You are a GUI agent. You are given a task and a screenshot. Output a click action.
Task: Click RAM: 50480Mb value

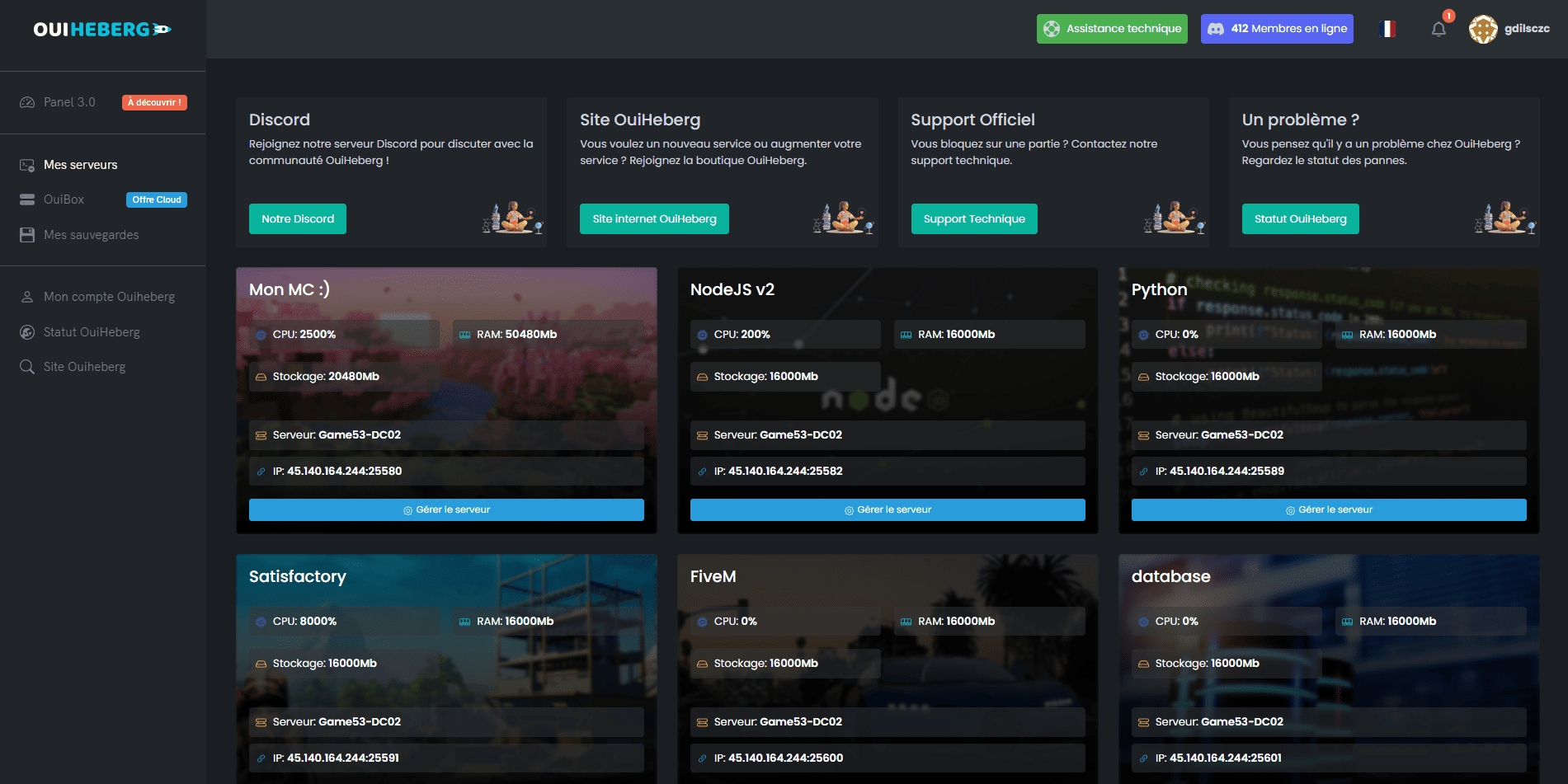pyautogui.click(x=516, y=335)
